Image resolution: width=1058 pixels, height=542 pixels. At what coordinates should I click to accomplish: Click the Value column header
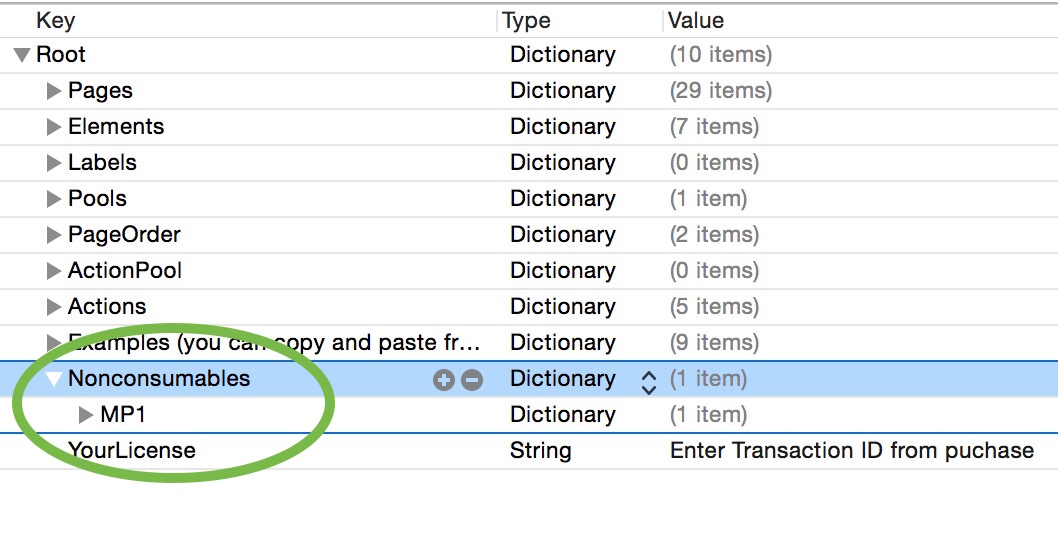pyautogui.click(x=695, y=20)
